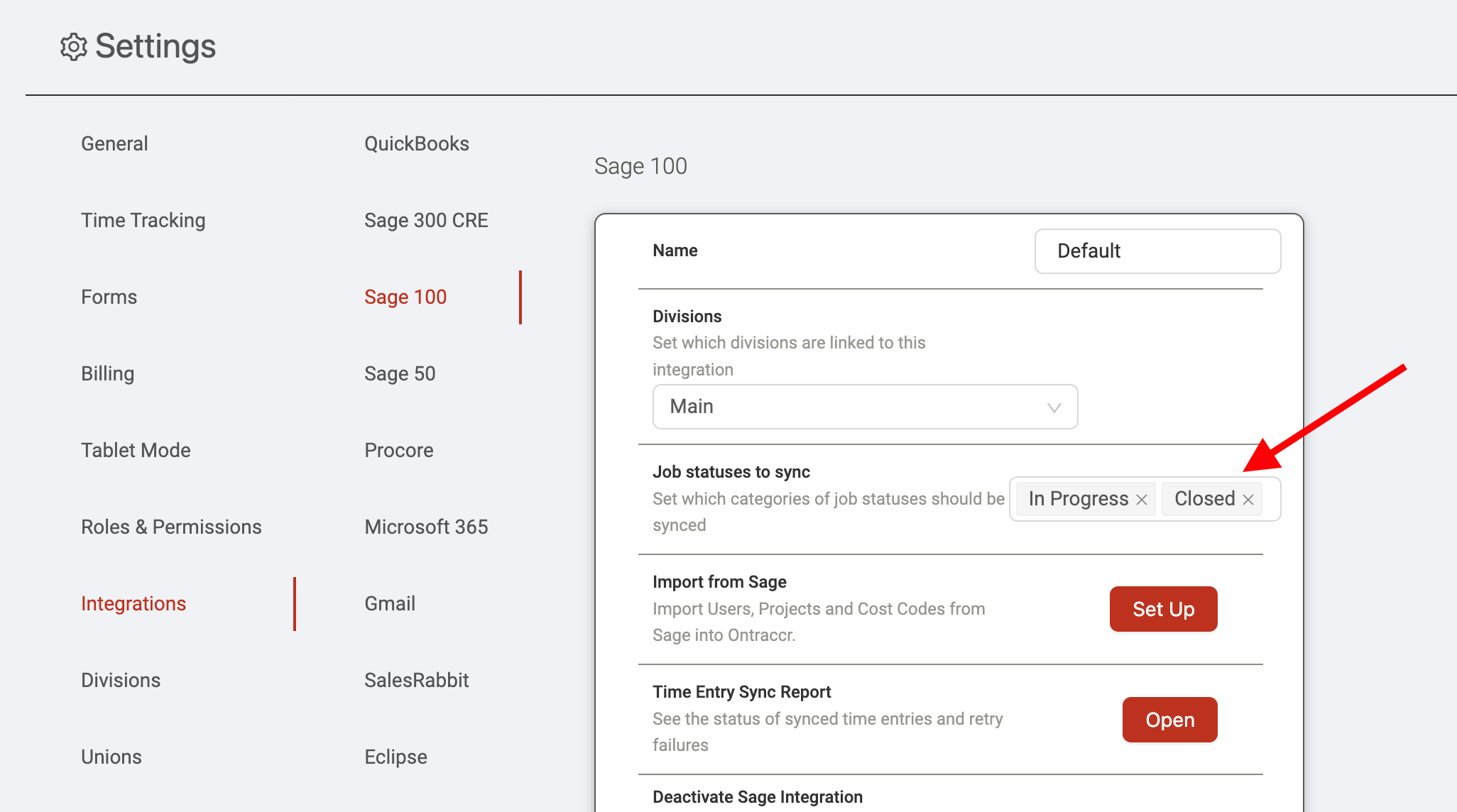The image size is (1457, 812).
Task: Open the Job statuses to sync selector
Action: [x=1145, y=499]
